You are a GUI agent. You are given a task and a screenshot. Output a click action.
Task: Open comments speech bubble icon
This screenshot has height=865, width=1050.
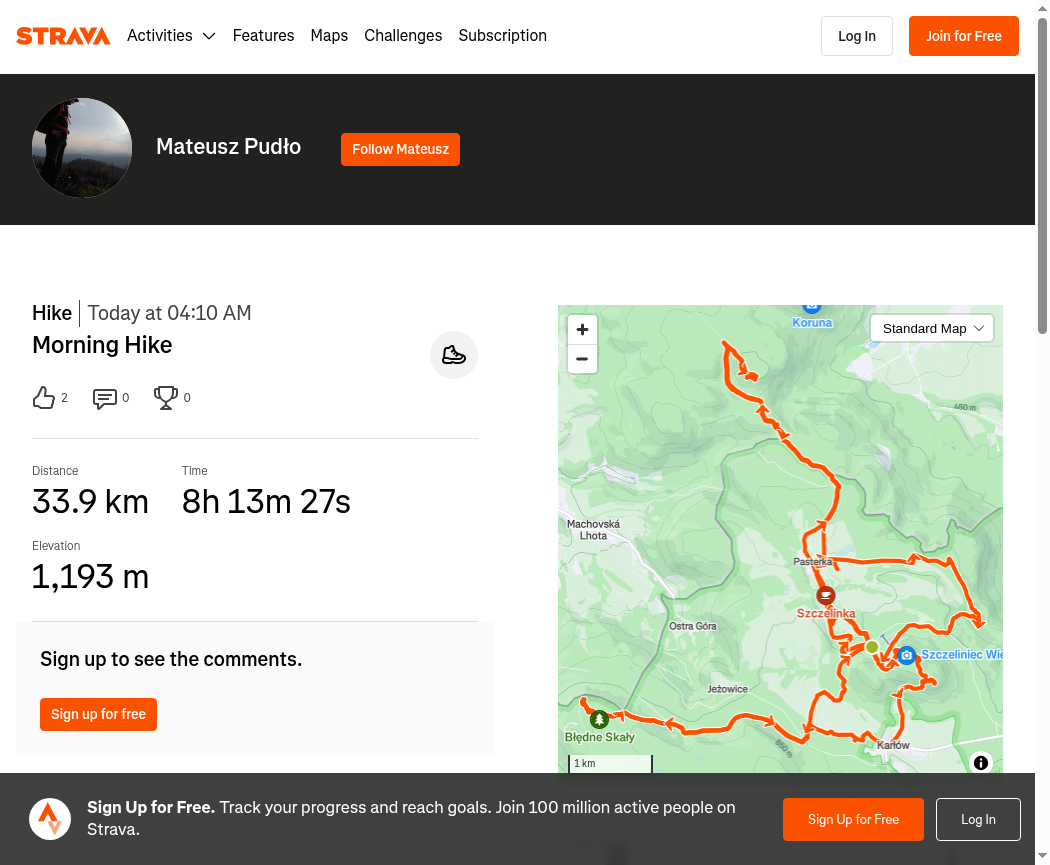coord(104,398)
